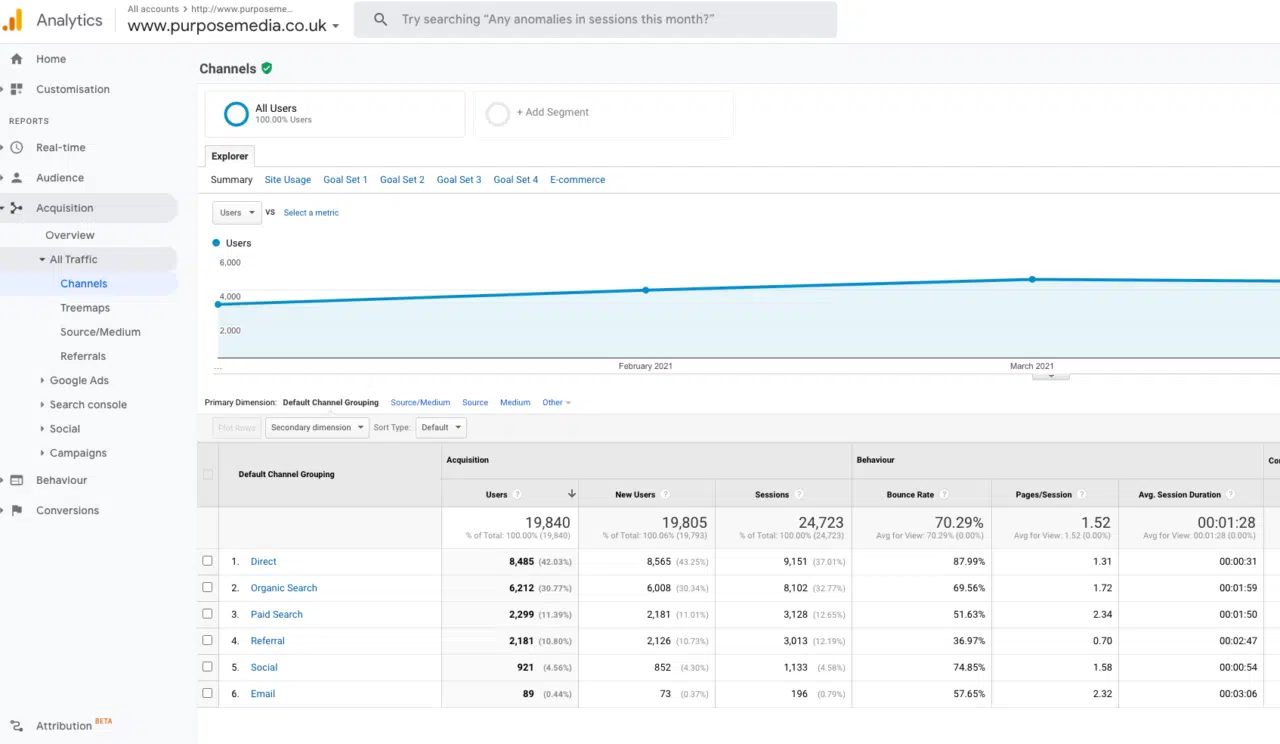Click the Select a metric link

(311, 213)
